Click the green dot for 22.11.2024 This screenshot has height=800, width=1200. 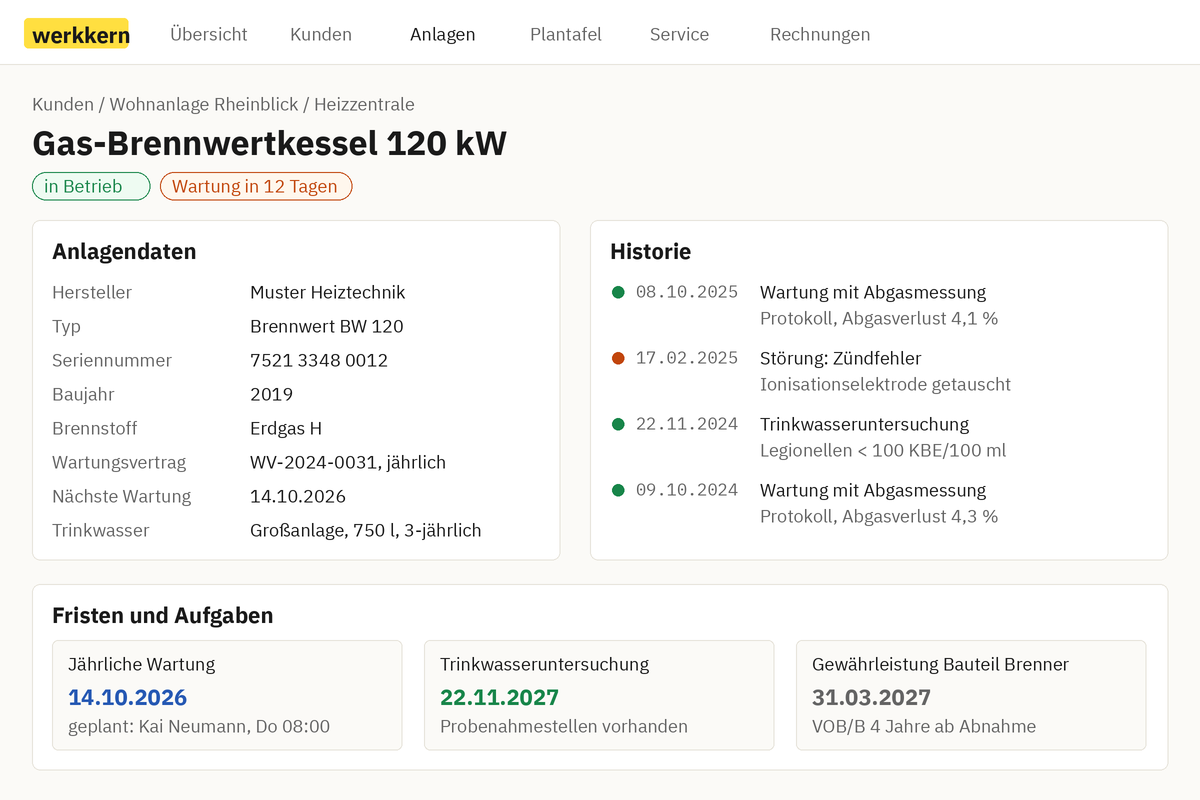click(x=618, y=424)
